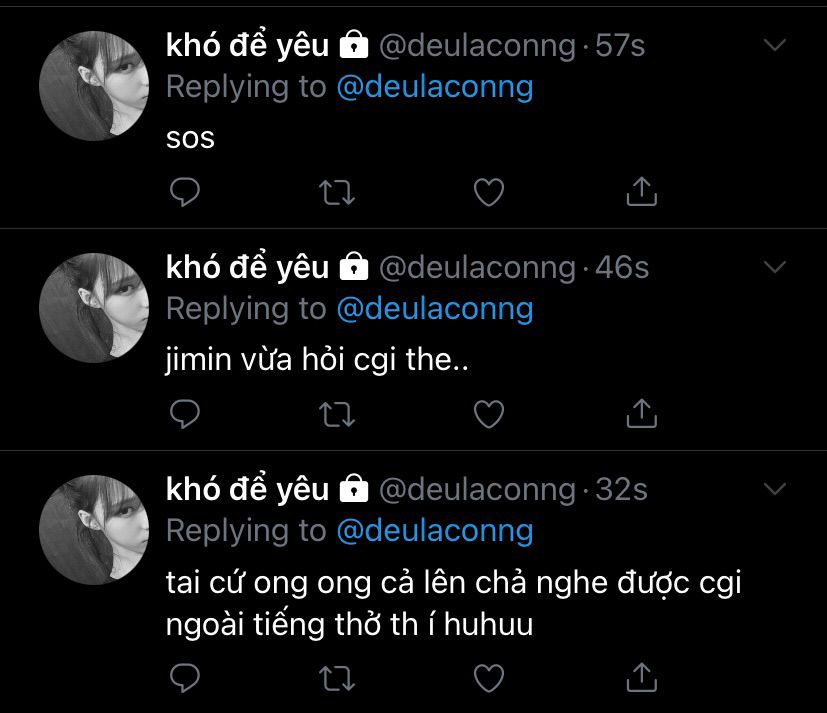The image size is (827, 713).
Task: Reply to the "tai cứ ong ong" tweet
Action: (x=185, y=678)
